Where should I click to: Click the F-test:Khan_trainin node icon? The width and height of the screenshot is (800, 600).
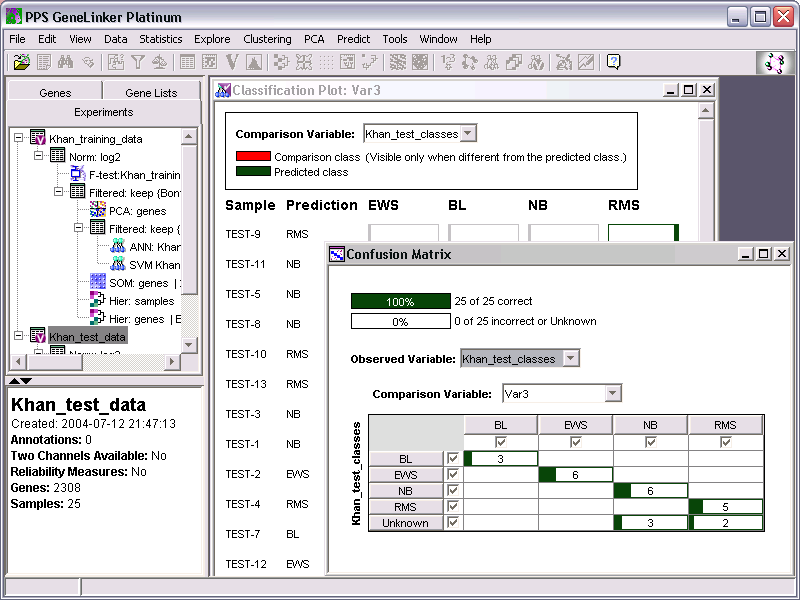78,173
